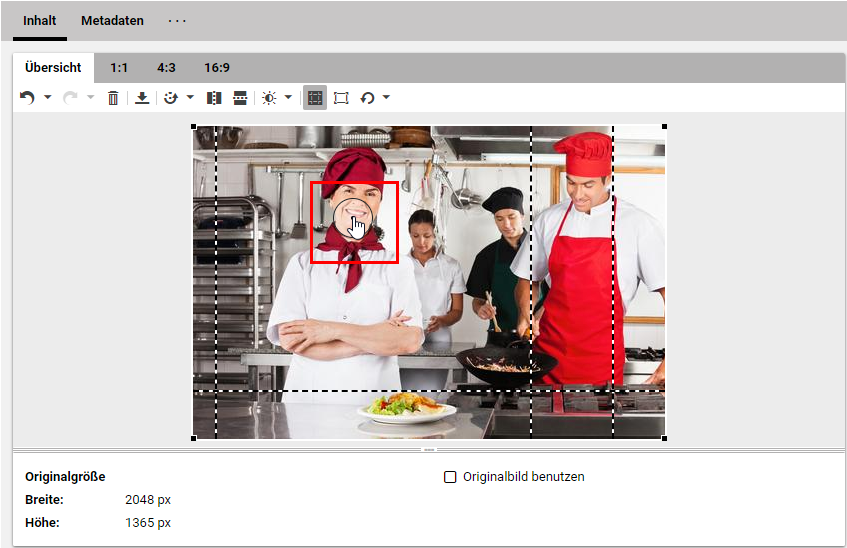This screenshot has height=548, width=847.
Task: Click the download image icon
Action: coord(142,98)
